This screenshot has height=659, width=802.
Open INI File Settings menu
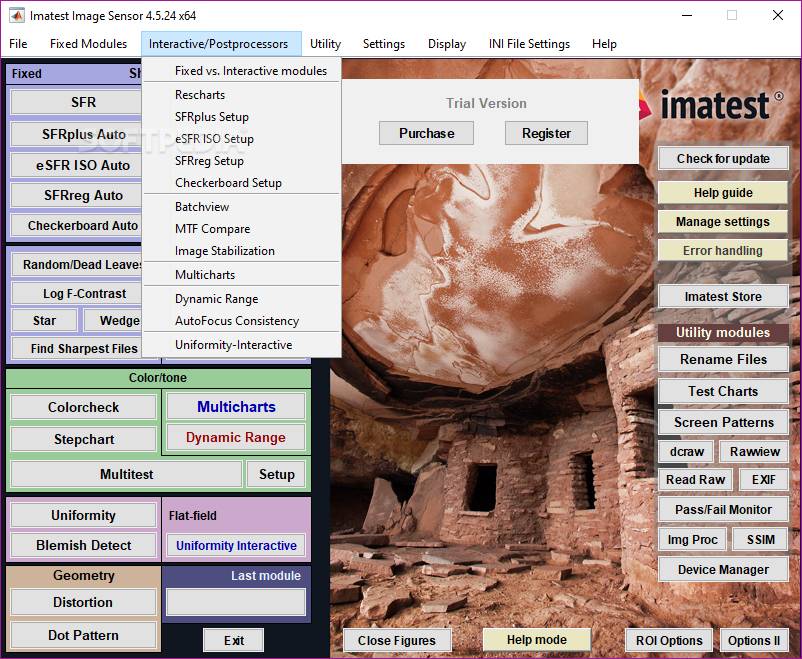click(x=529, y=44)
